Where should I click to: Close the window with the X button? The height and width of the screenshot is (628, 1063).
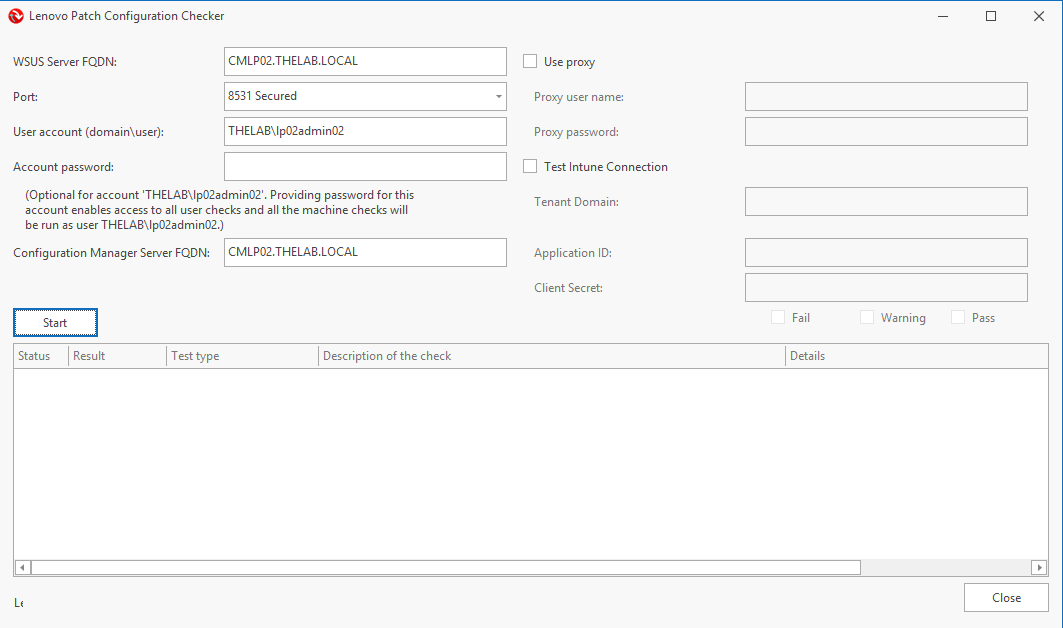1039,16
